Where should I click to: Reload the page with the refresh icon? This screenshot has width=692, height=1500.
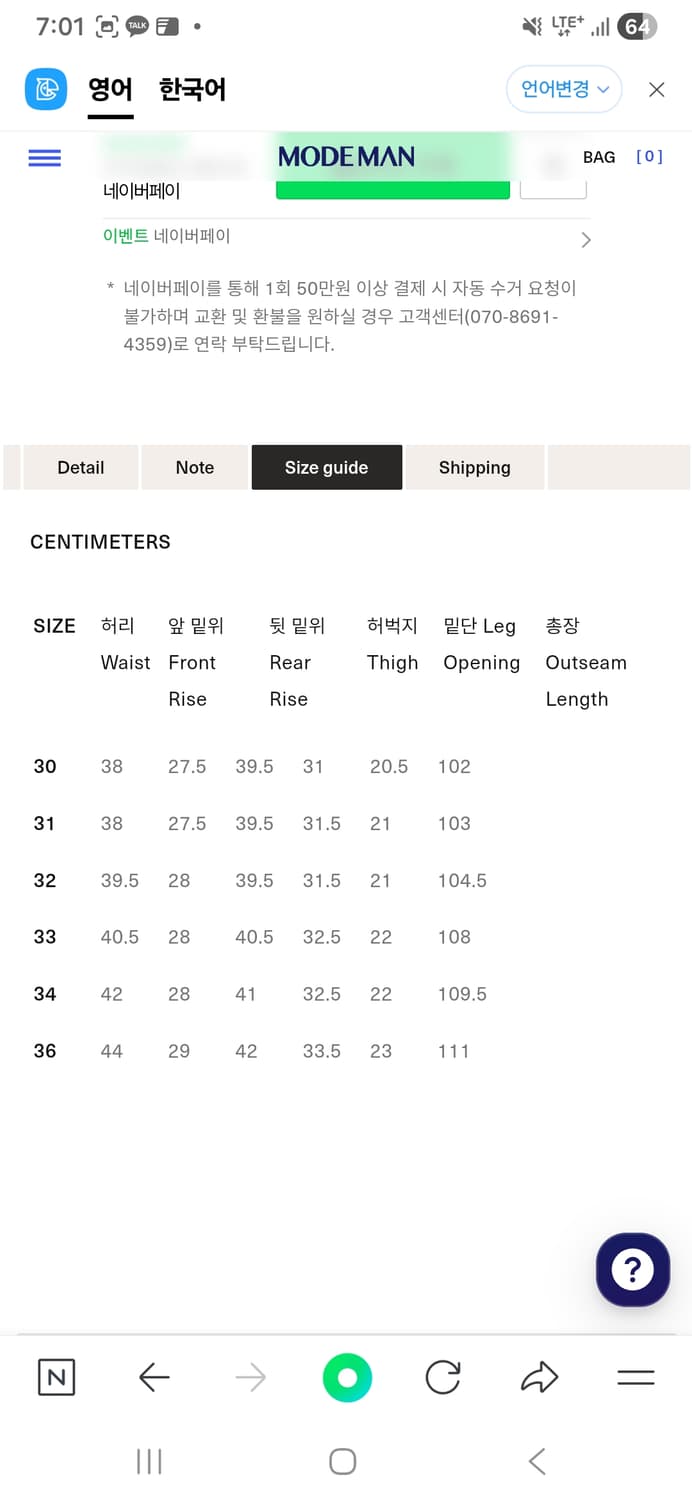[442, 1377]
